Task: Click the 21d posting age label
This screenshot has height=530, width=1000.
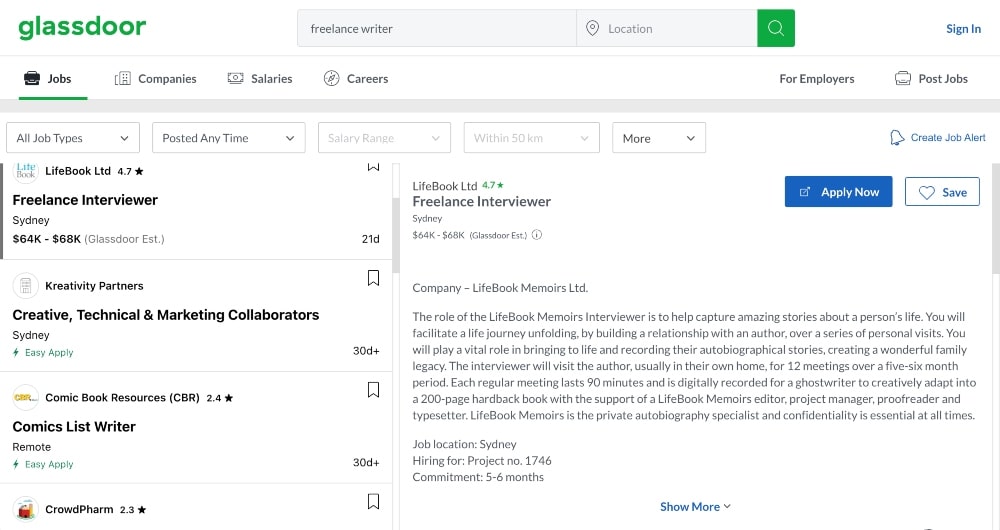Action: click(x=371, y=239)
